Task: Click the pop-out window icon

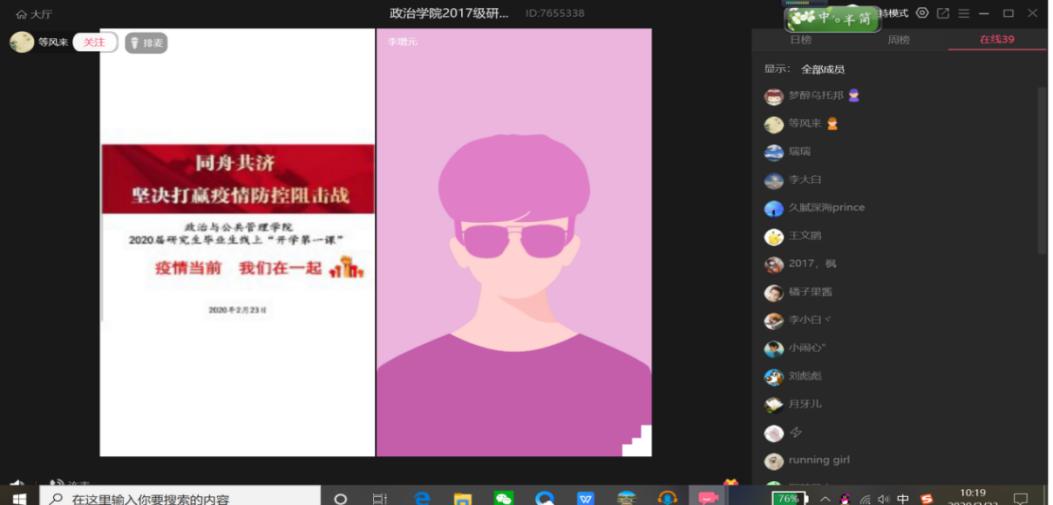Action: tap(942, 13)
